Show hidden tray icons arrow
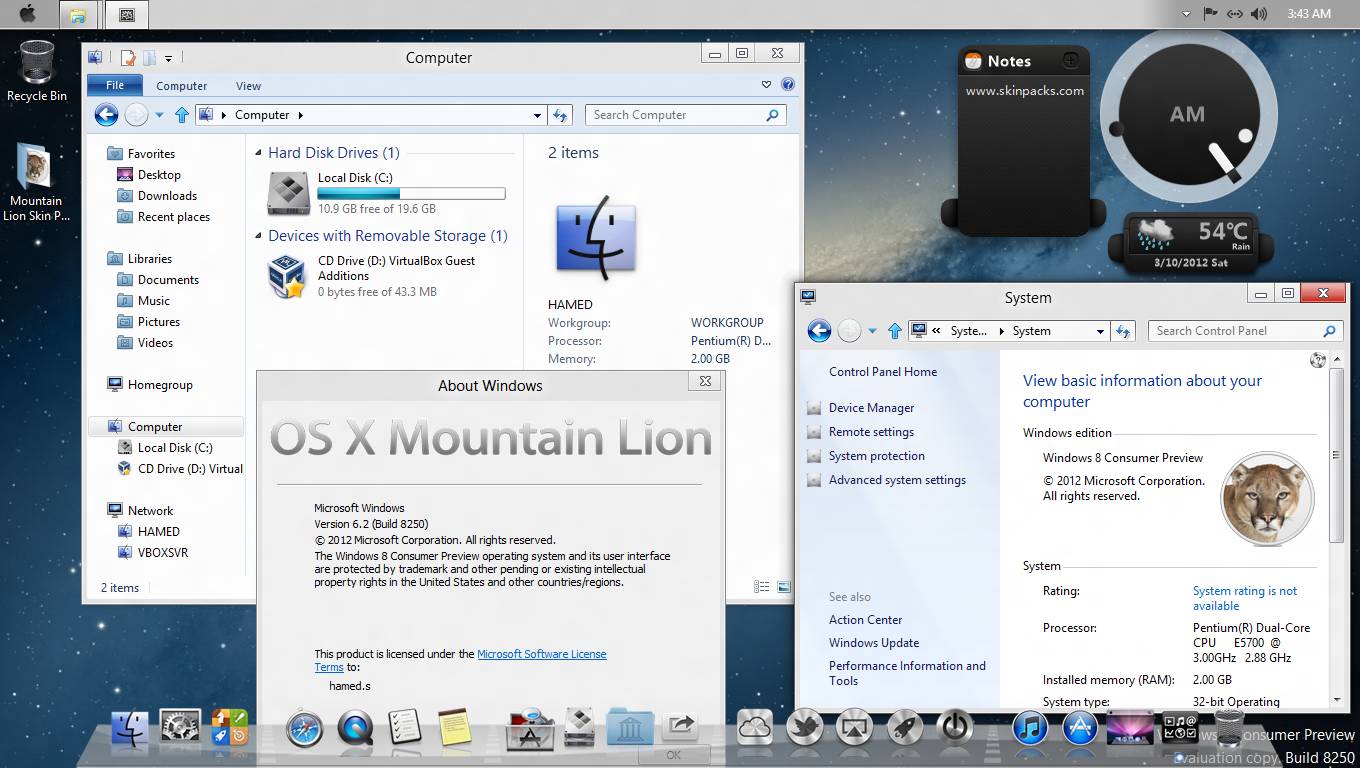Screen dimensions: 1360x768 click(x=1186, y=14)
